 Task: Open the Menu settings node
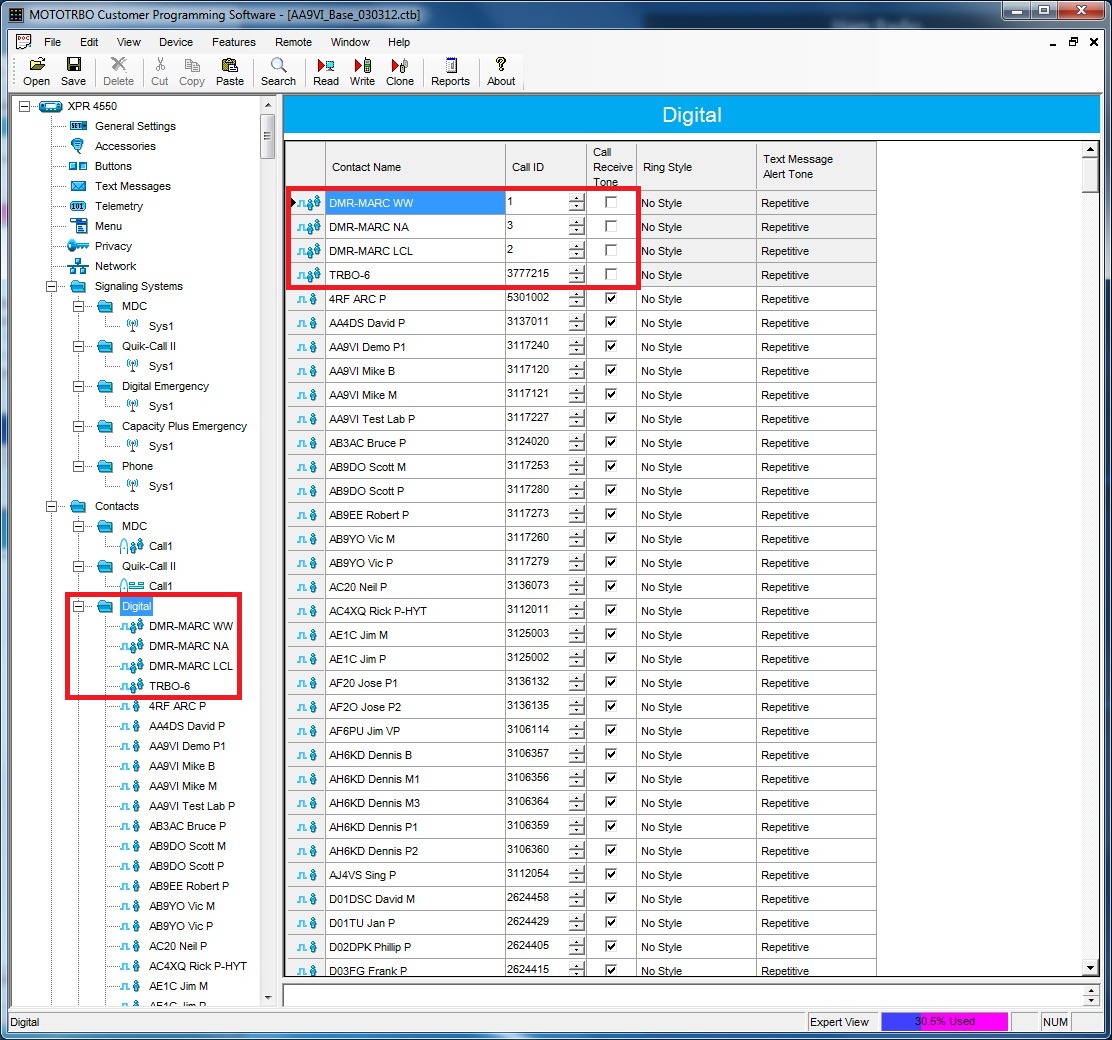pos(108,226)
